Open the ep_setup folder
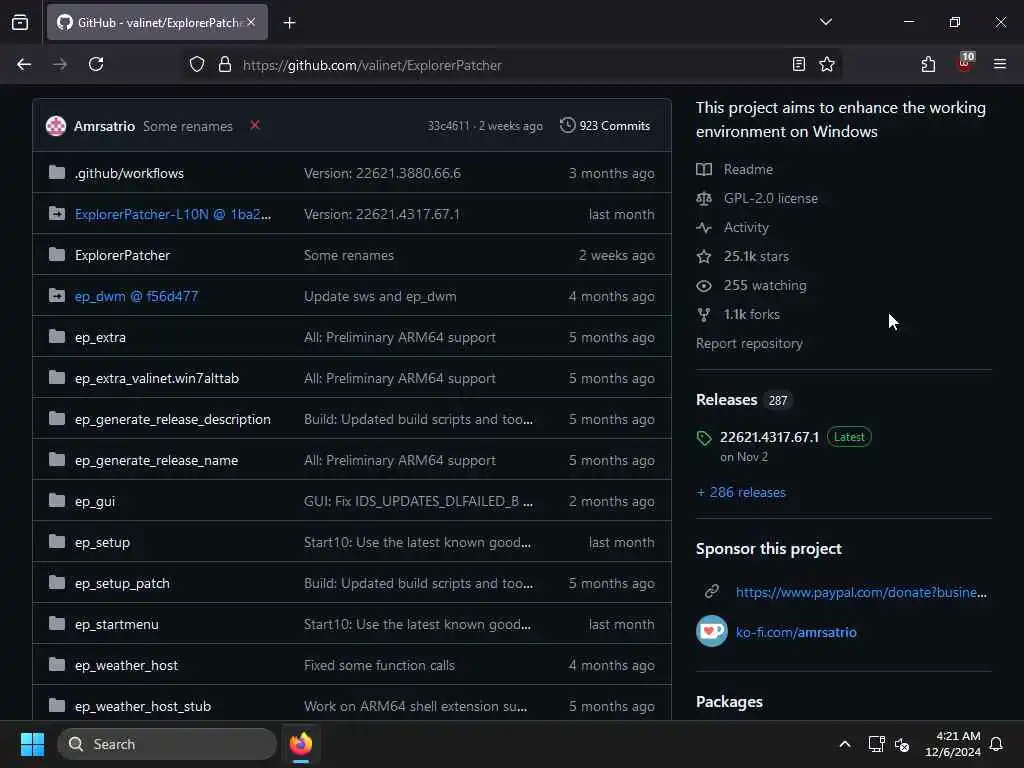The width and height of the screenshot is (1024, 768). coord(103,543)
